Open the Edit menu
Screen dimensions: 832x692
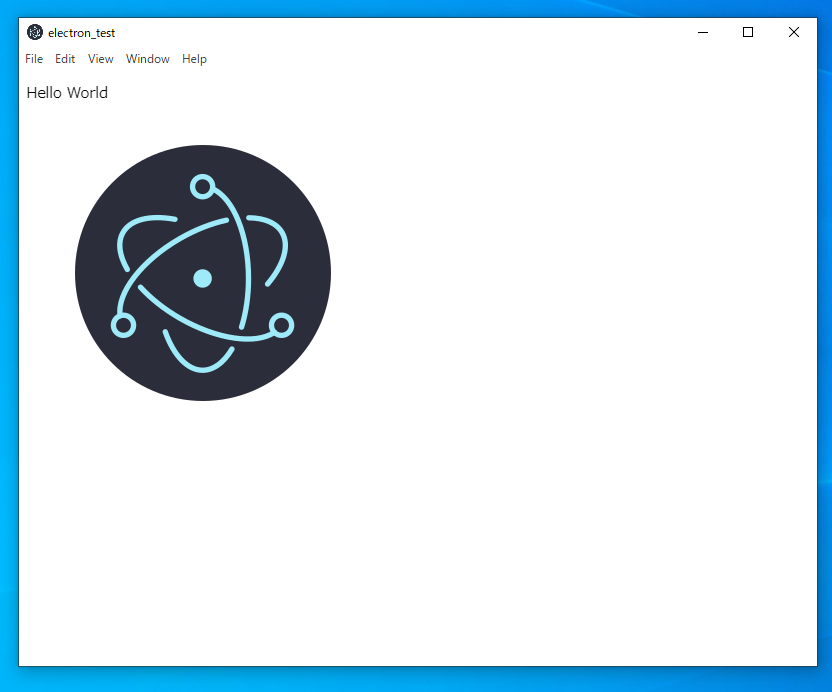point(64,59)
